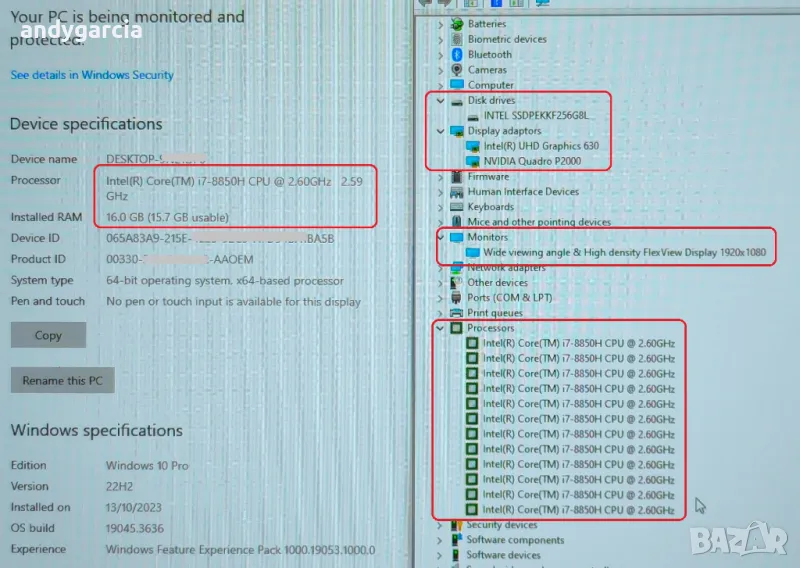Expand the Biometric devices arrow
The height and width of the screenshot is (568, 800).
(441, 39)
